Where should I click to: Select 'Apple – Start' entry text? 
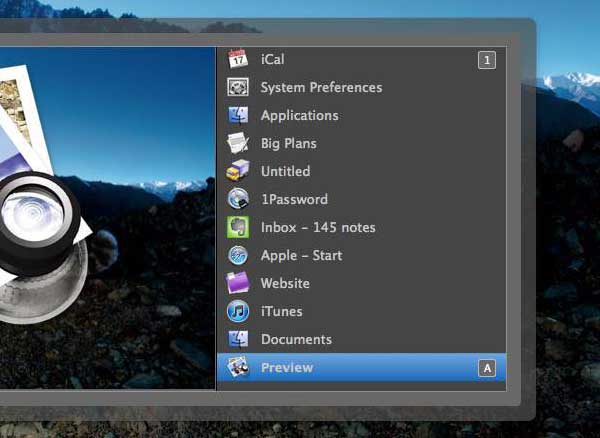[x=302, y=256]
